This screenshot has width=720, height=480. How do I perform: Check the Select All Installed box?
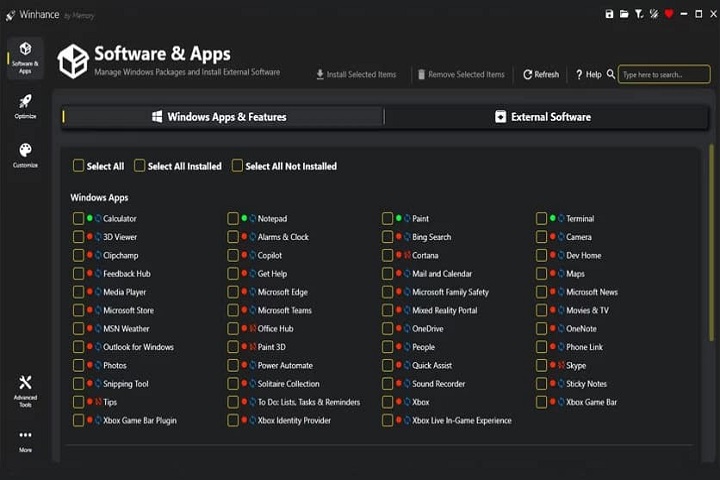(140, 166)
